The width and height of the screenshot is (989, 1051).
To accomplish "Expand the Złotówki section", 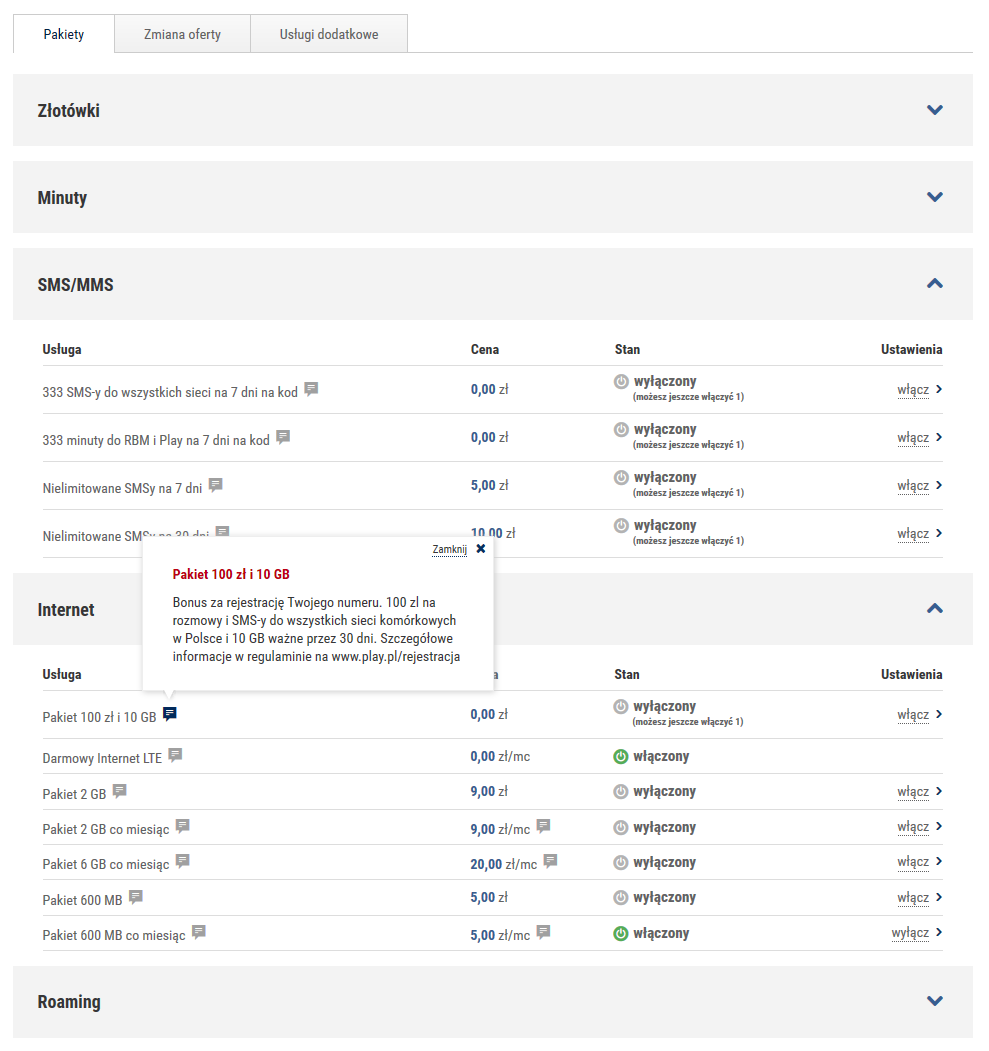I will point(934,110).
